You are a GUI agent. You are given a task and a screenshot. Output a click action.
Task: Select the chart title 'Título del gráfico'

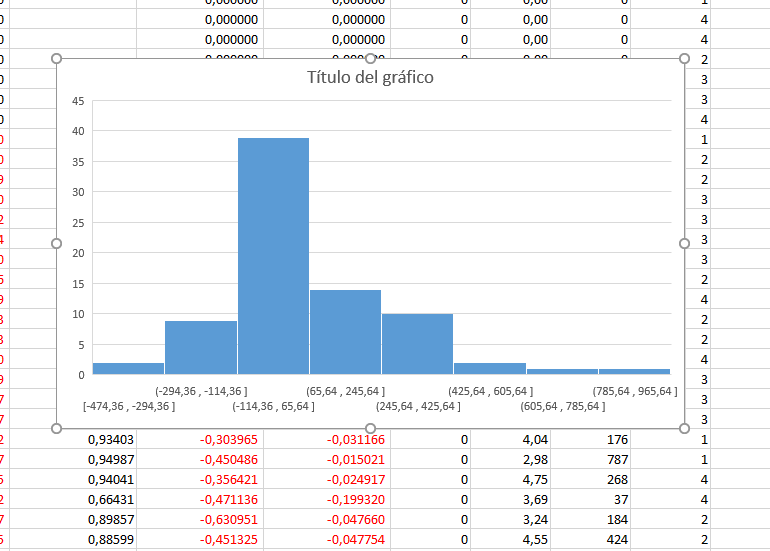(370, 77)
